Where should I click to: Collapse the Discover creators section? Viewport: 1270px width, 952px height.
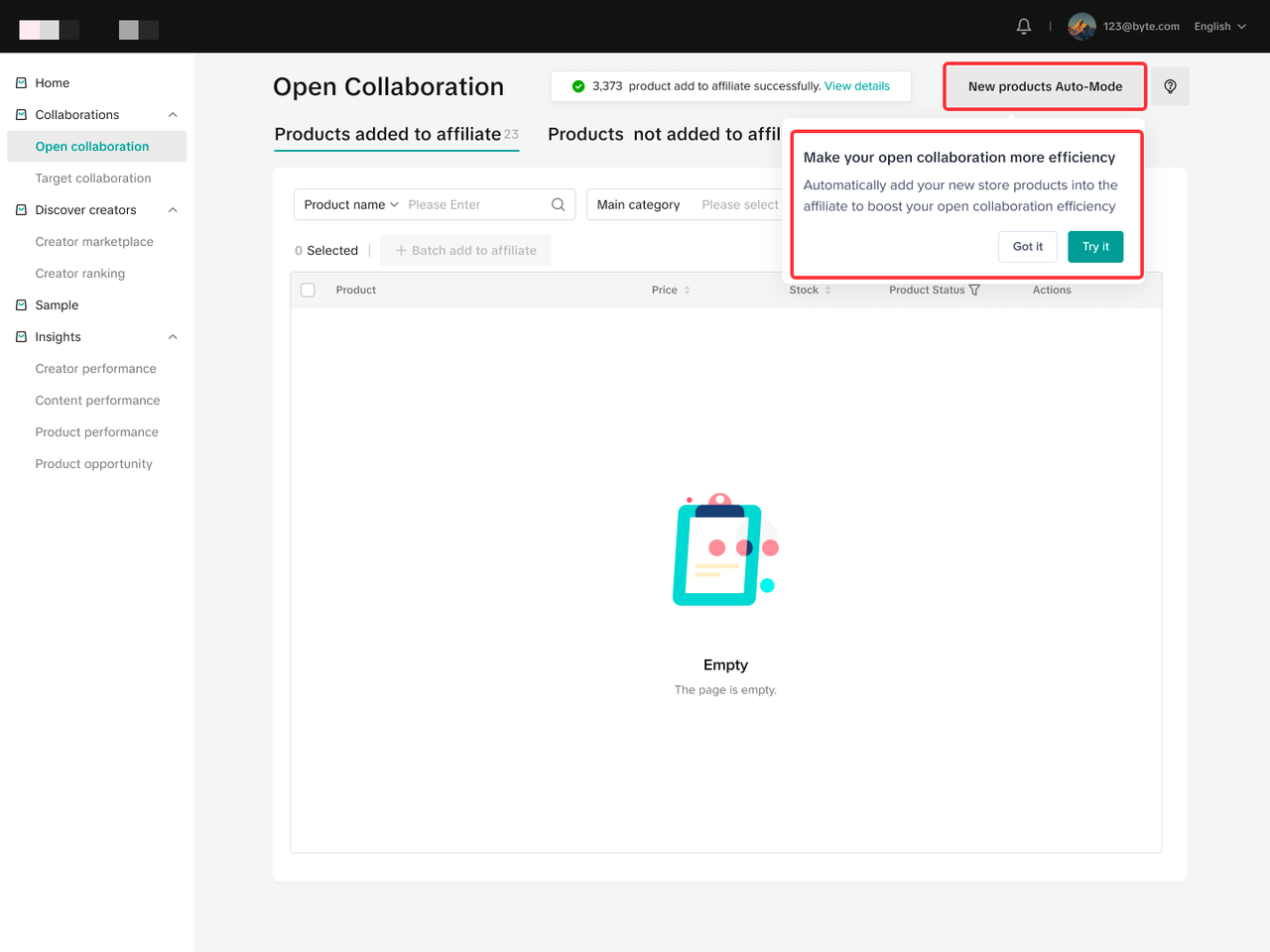click(x=173, y=210)
